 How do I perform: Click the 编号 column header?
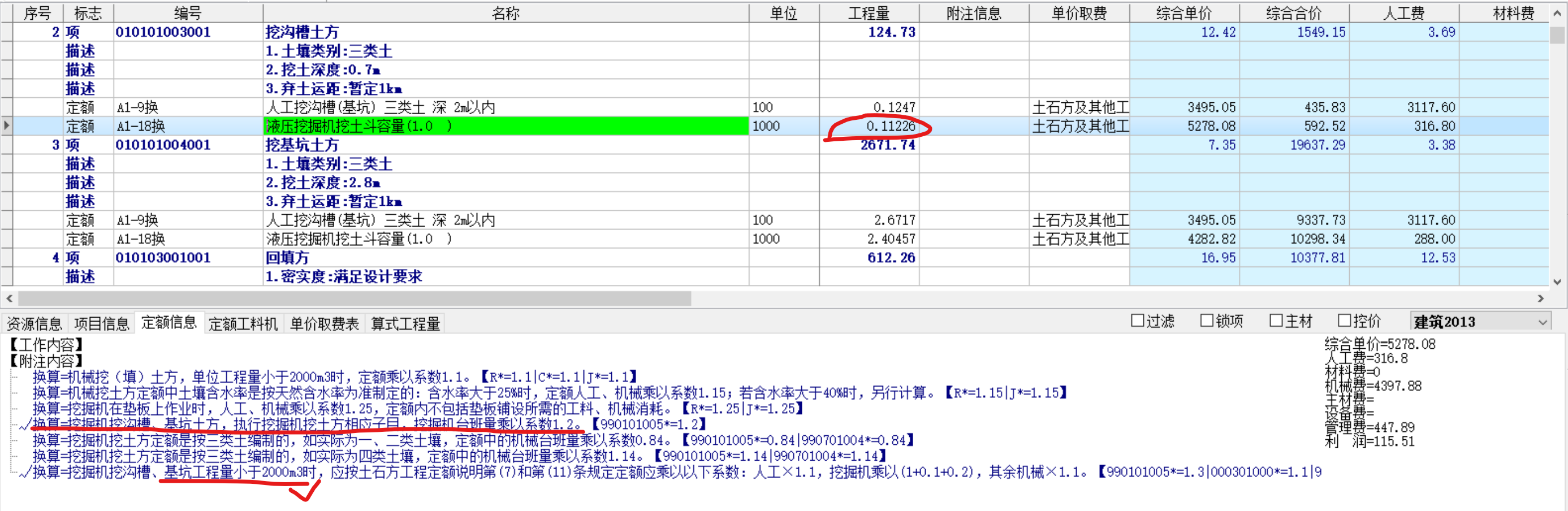pos(188,14)
